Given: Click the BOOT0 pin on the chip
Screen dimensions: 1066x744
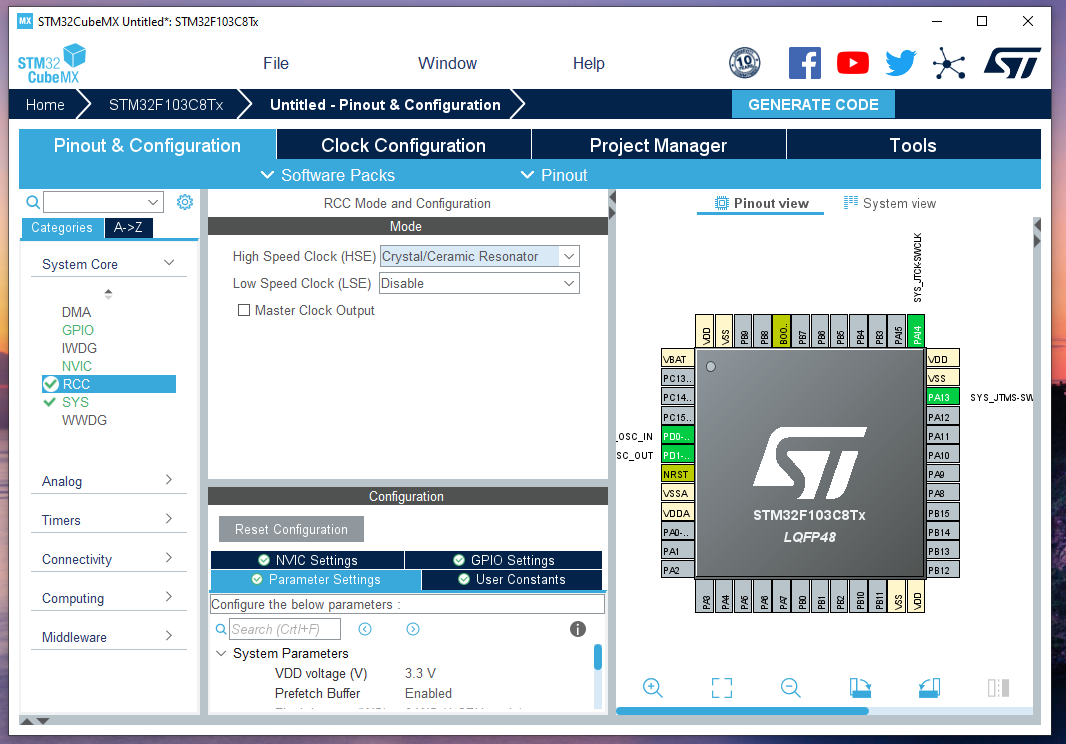Looking at the screenshot, I should 782,331.
